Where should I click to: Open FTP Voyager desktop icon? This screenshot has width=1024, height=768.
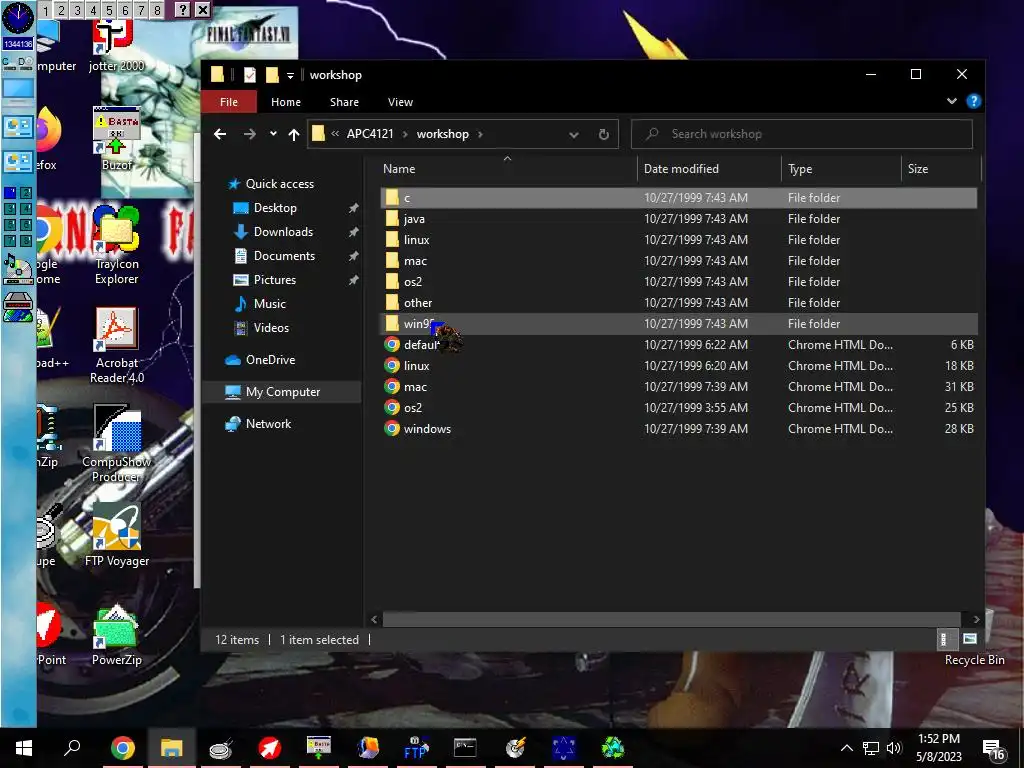(116, 534)
